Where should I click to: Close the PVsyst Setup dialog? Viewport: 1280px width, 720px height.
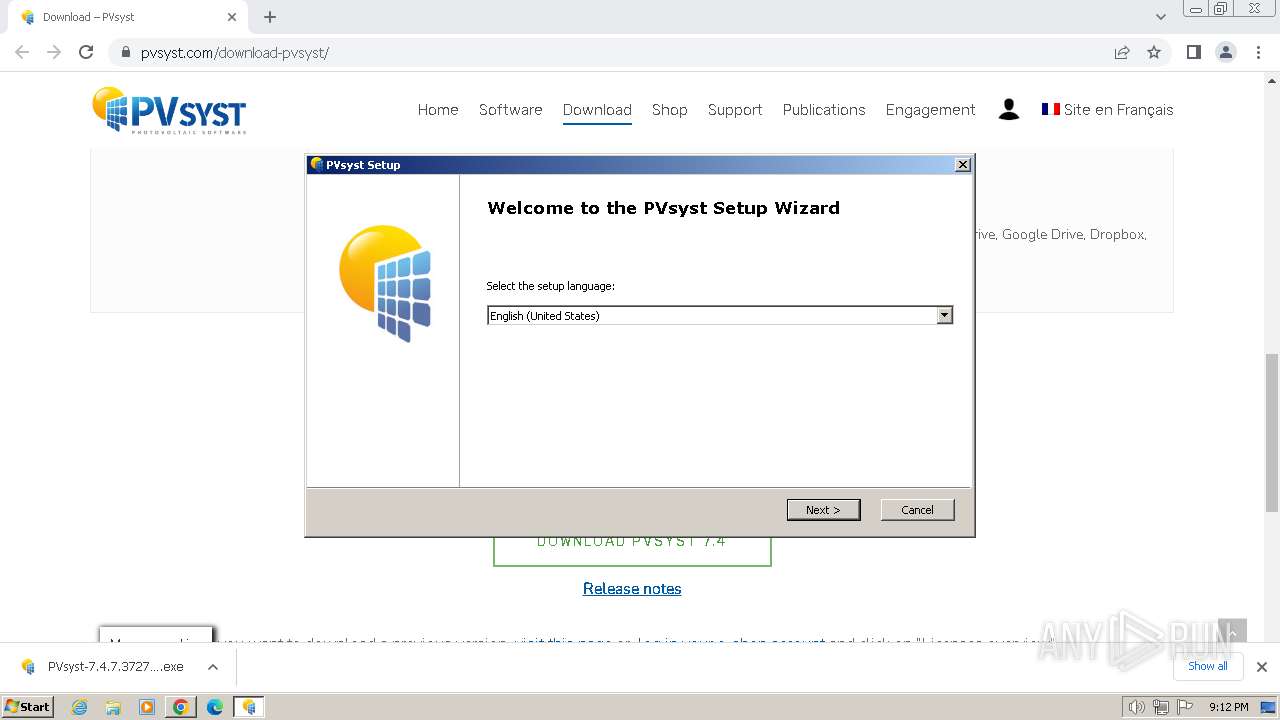point(962,165)
